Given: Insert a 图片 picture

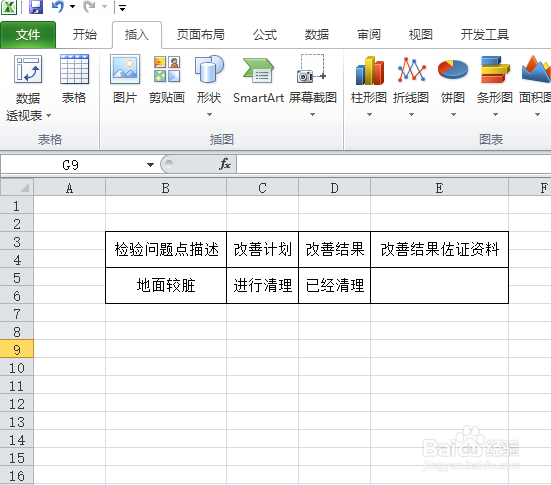Looking at the screenshot, I should point(125,79).
